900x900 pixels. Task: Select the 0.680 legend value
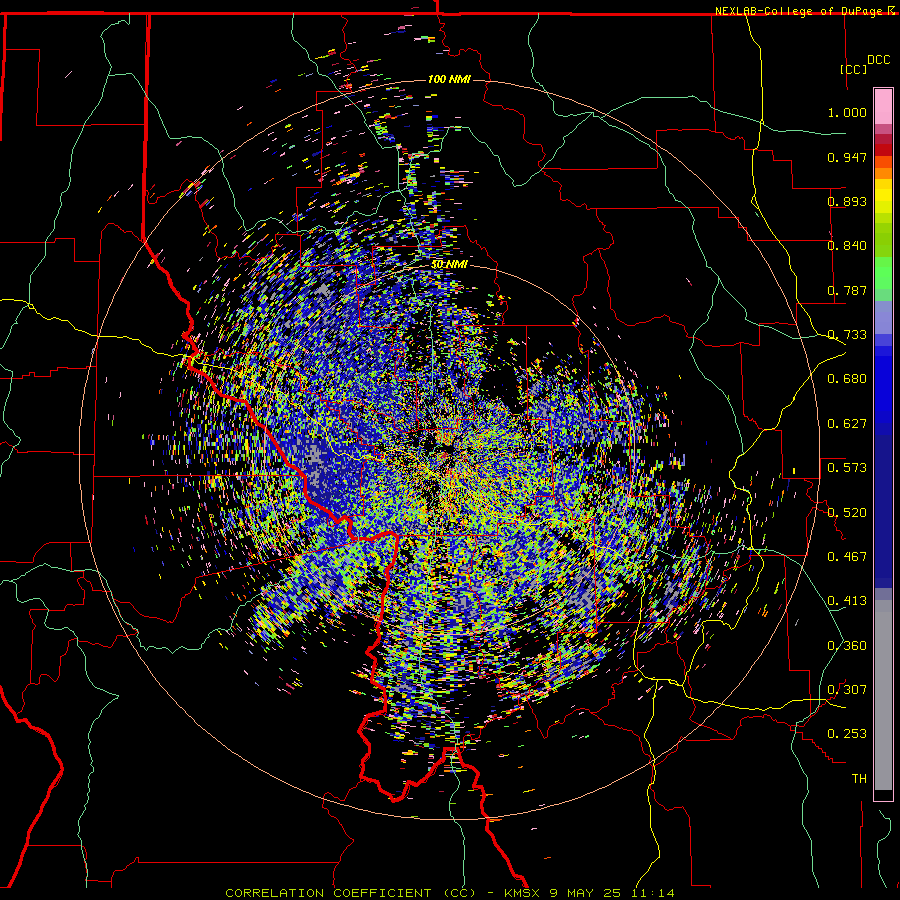[x=847, y=379]
